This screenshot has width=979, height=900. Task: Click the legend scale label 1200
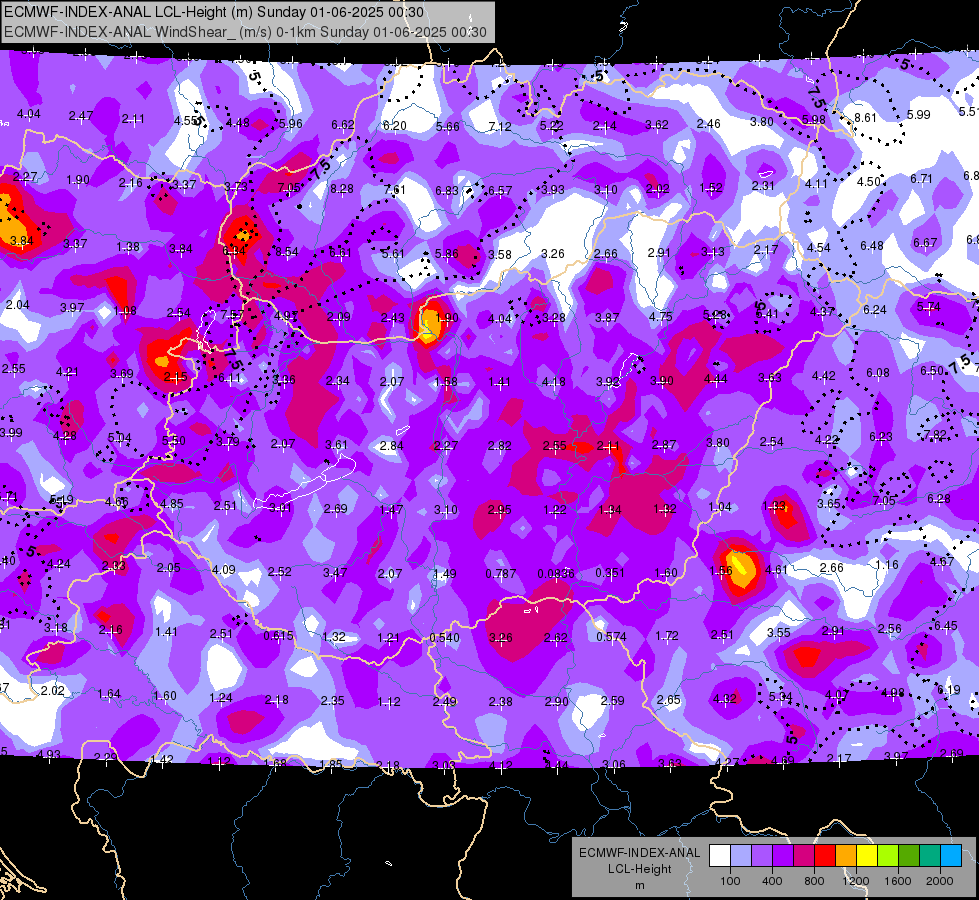click(855, 881)
